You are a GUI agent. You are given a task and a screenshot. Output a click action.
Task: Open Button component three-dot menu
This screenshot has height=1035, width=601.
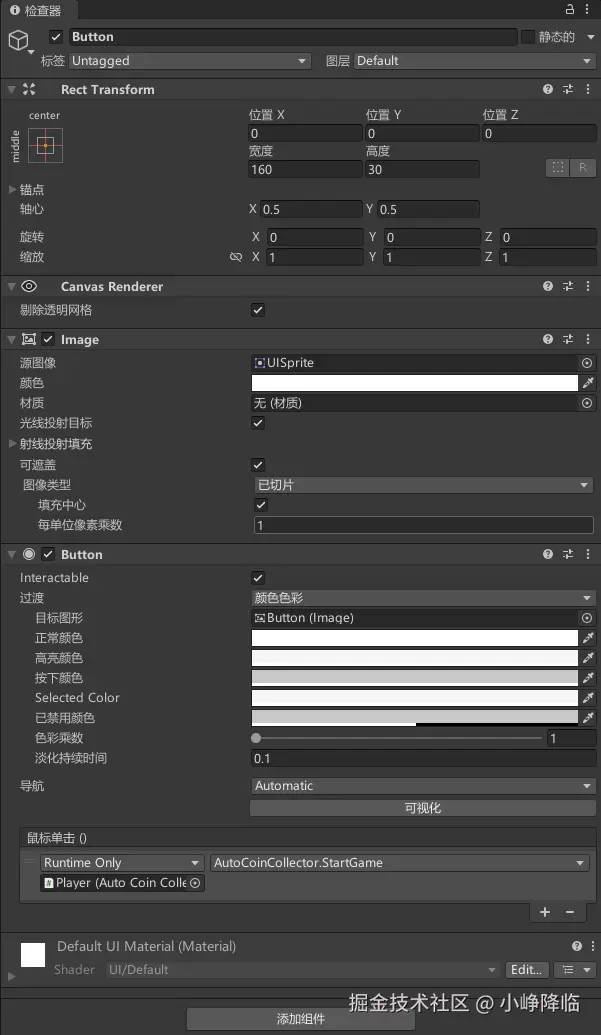[588, 554]
